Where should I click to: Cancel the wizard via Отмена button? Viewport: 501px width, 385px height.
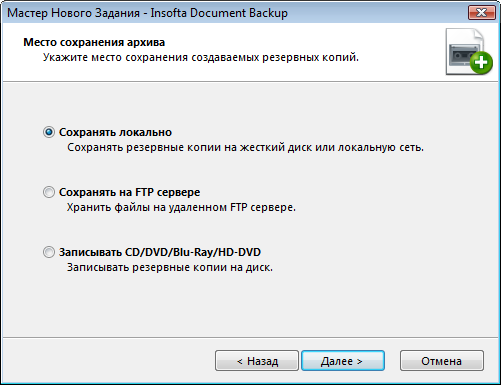tap(442, 361)
